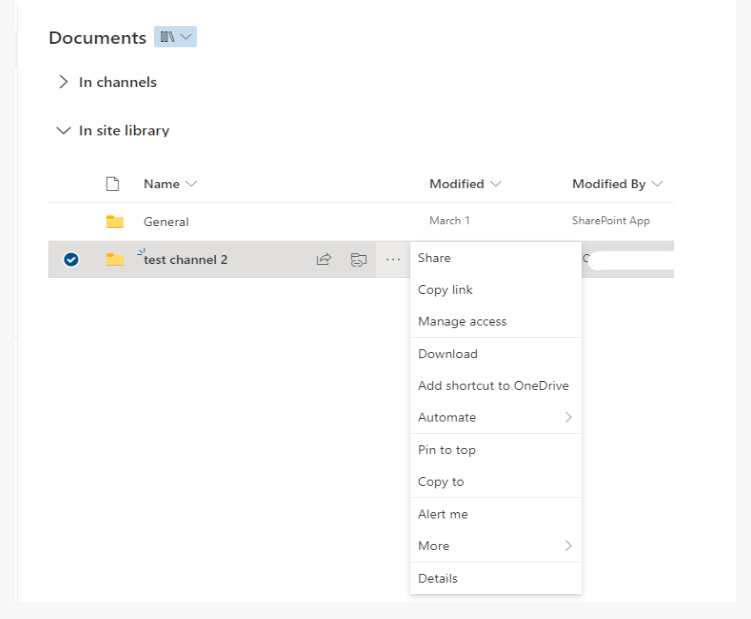The height and width of the screenshot is (619, 751).
Task: Collapse the In site library section
Action: tap(63, 130)
